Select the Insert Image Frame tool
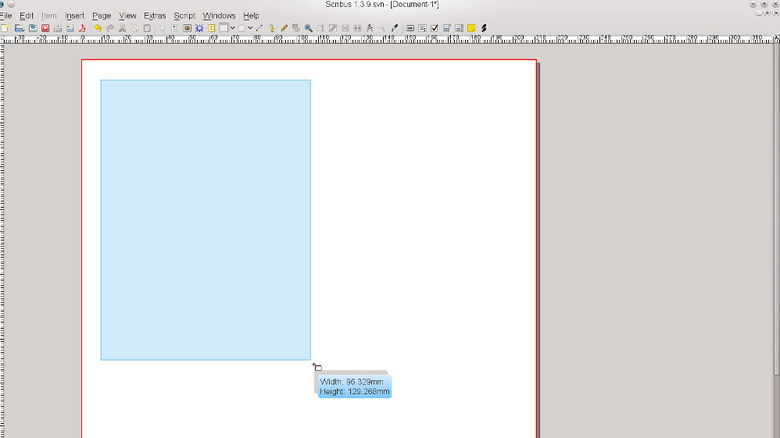The height and width of the screenshot is (438, 780). coord(187,28)
